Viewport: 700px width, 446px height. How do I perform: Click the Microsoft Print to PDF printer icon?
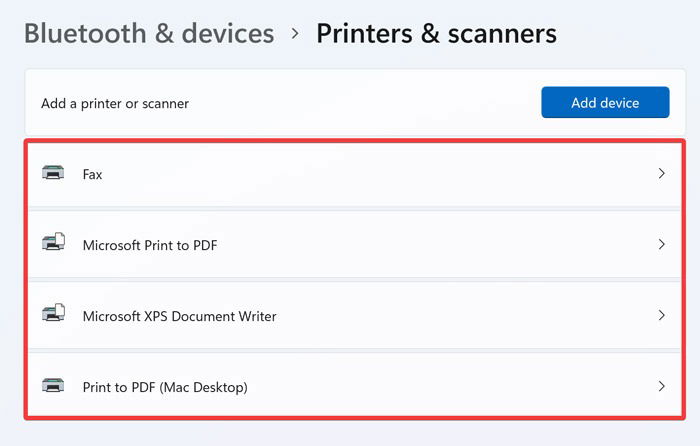54,242
